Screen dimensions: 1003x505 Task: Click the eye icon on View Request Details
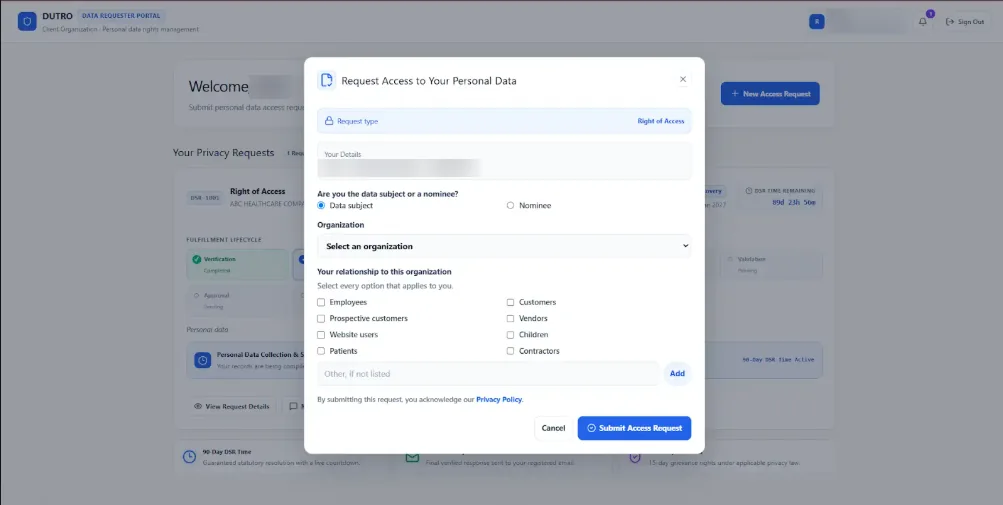[198, 406]
